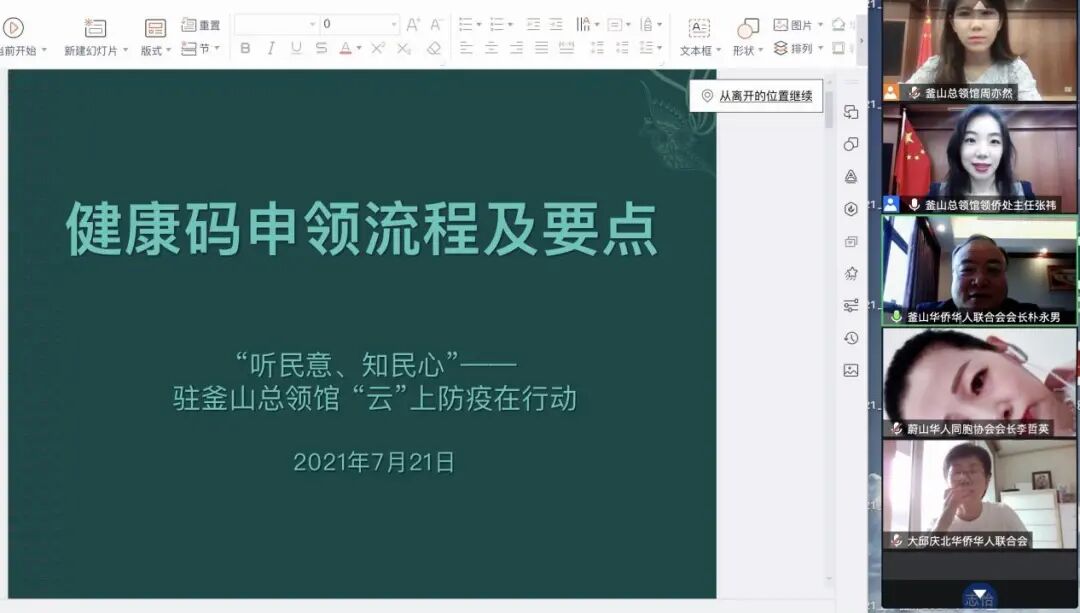The image size is (1080, 613).
Task: Open the 版式 layout menu
Action: pos(156,38)
